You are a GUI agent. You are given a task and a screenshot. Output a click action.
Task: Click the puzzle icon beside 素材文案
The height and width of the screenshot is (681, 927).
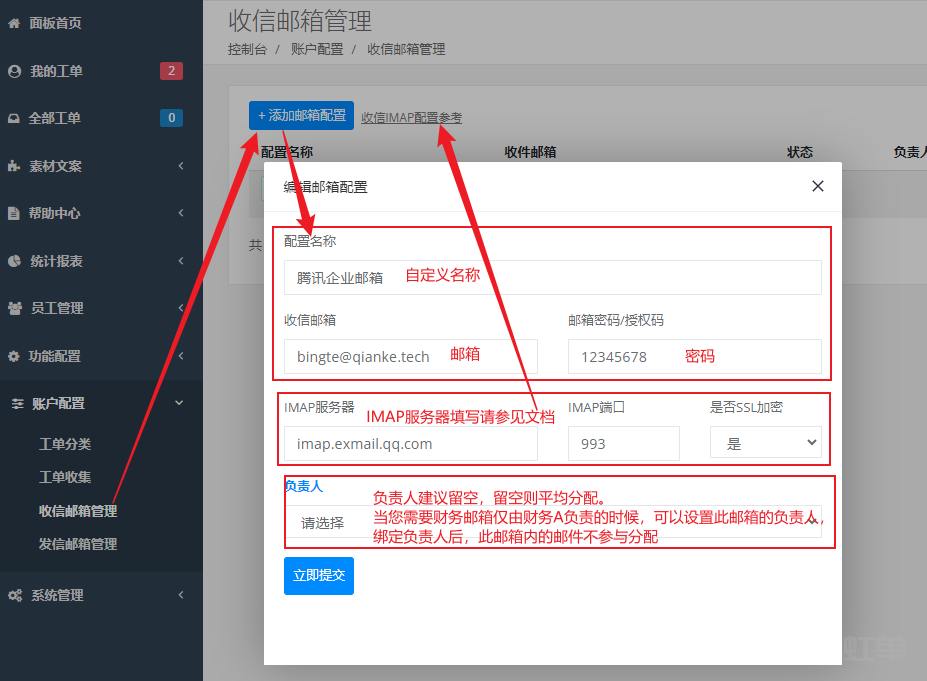(14, 166)
